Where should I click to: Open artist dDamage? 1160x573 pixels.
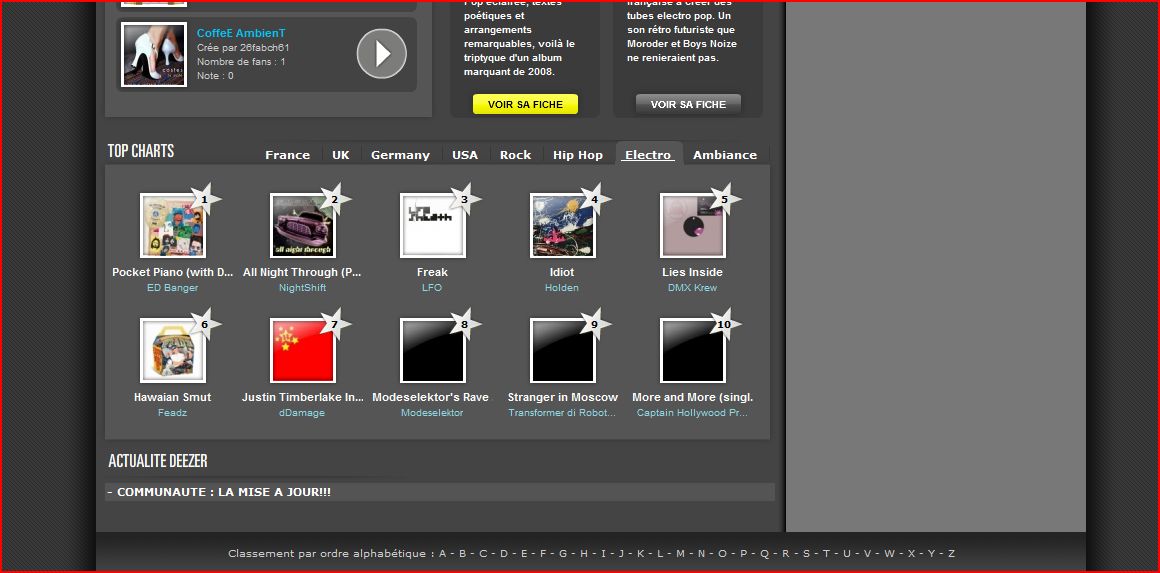pos(302,413)
